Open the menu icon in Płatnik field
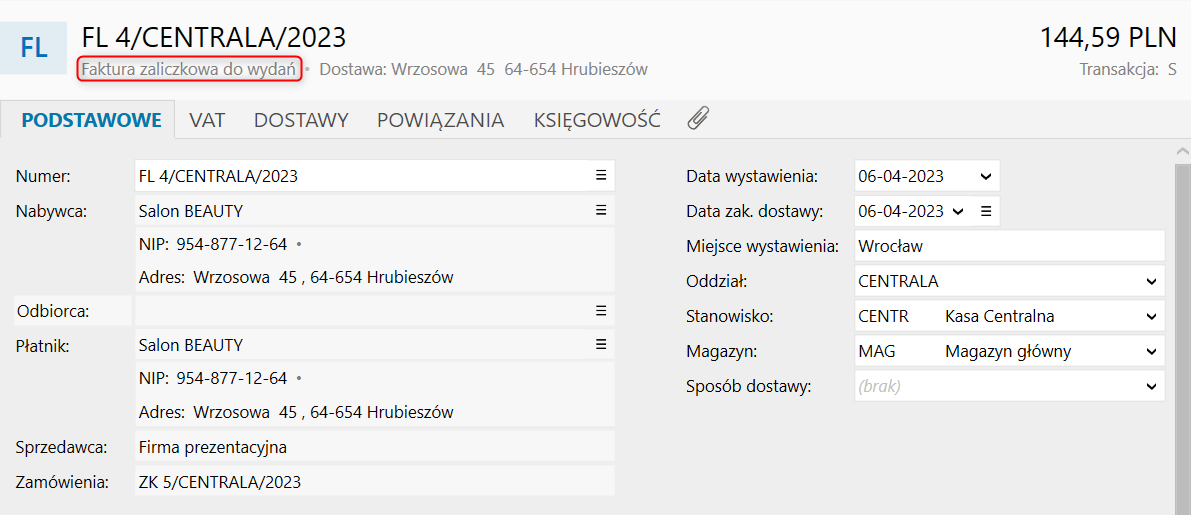 601,345
